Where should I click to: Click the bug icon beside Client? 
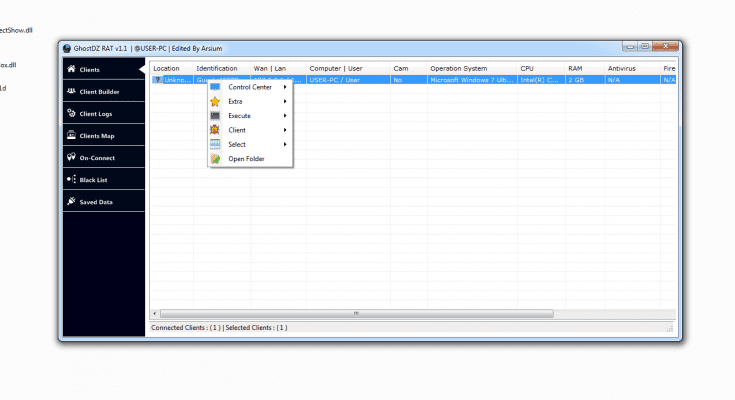point(215,130)
